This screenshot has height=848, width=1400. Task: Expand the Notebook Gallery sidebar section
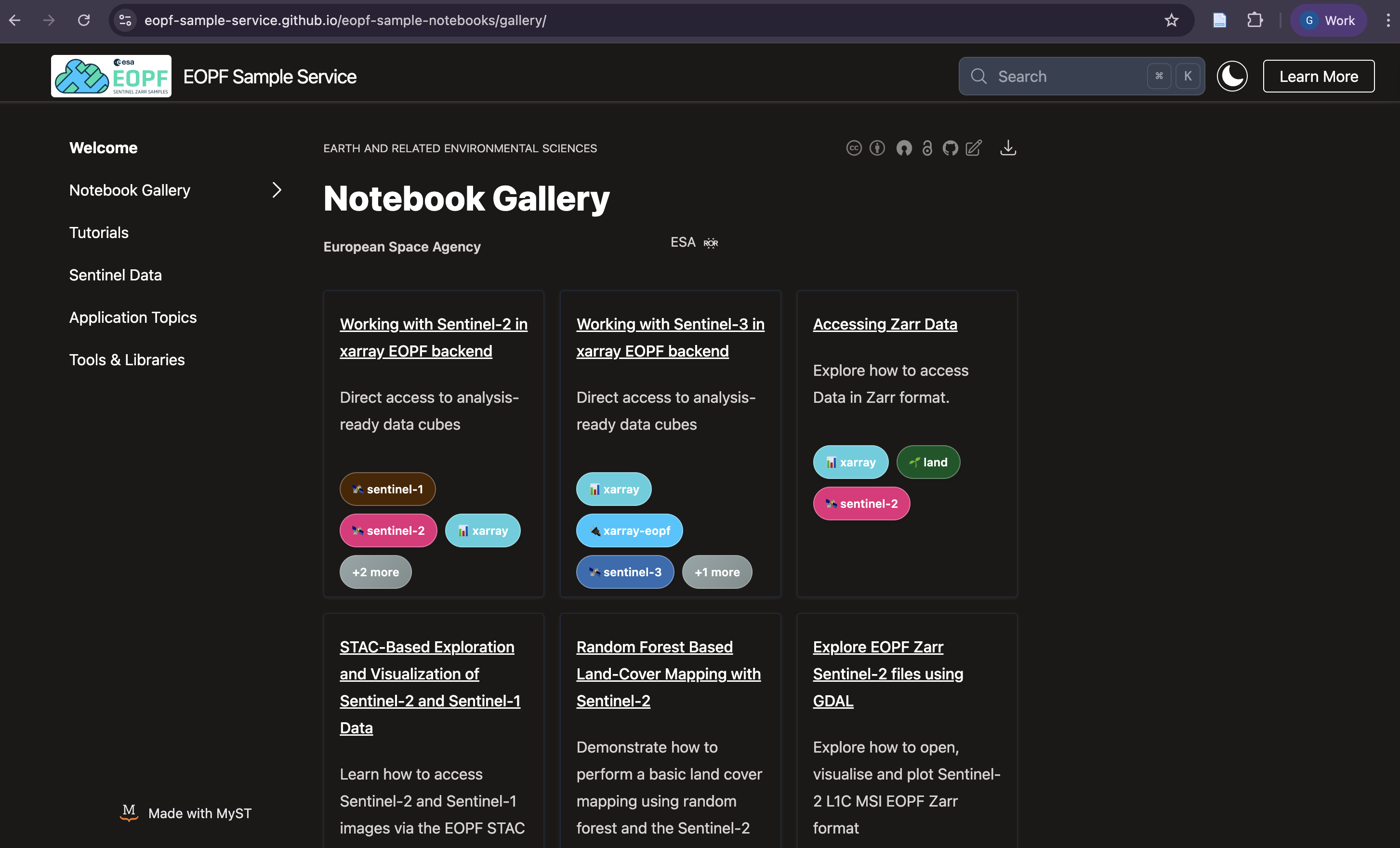(277, 190)
